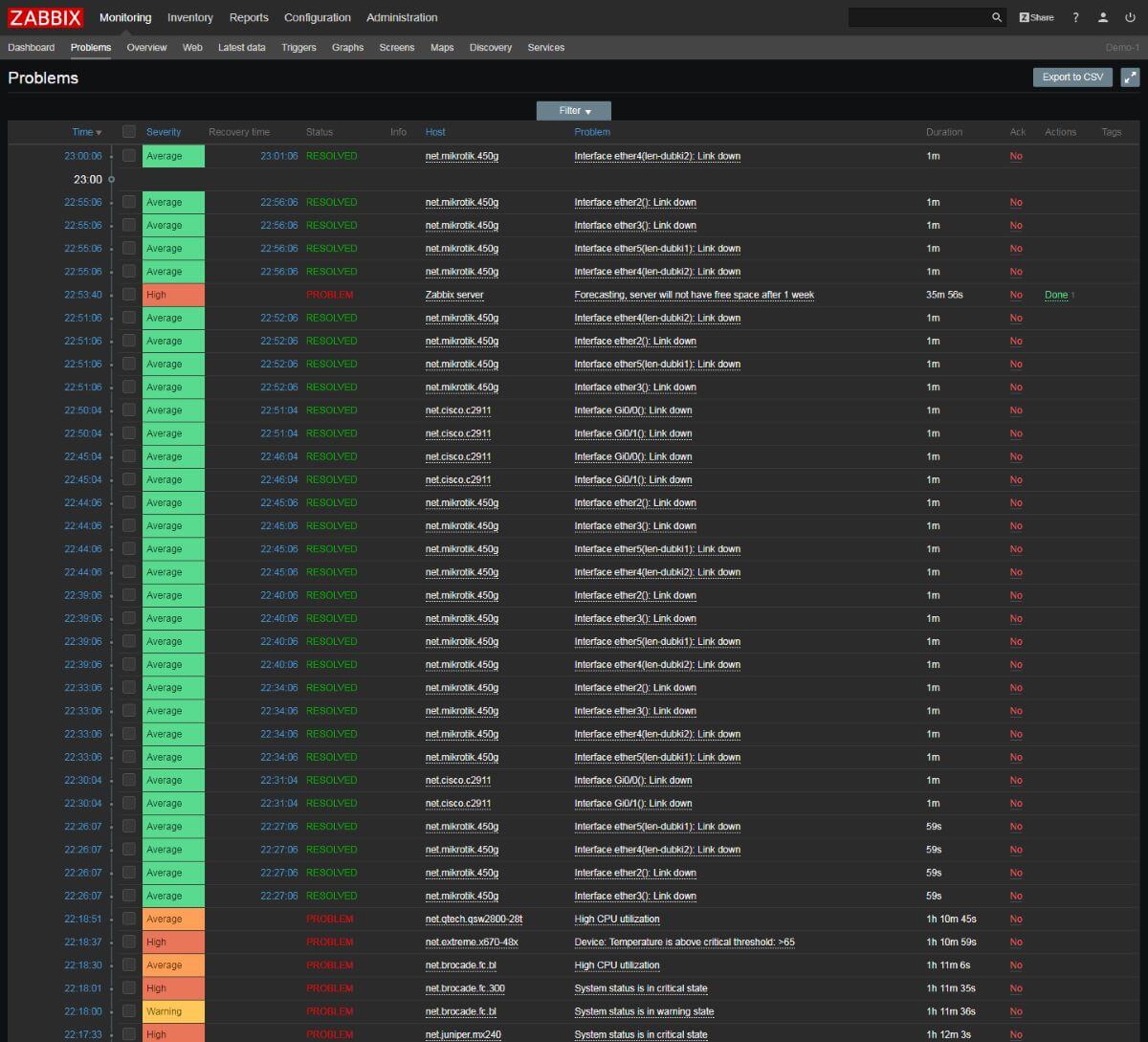Click the Export to CSV button
This screenshot has width=1148, height=1042.
tap(1071, 78)
